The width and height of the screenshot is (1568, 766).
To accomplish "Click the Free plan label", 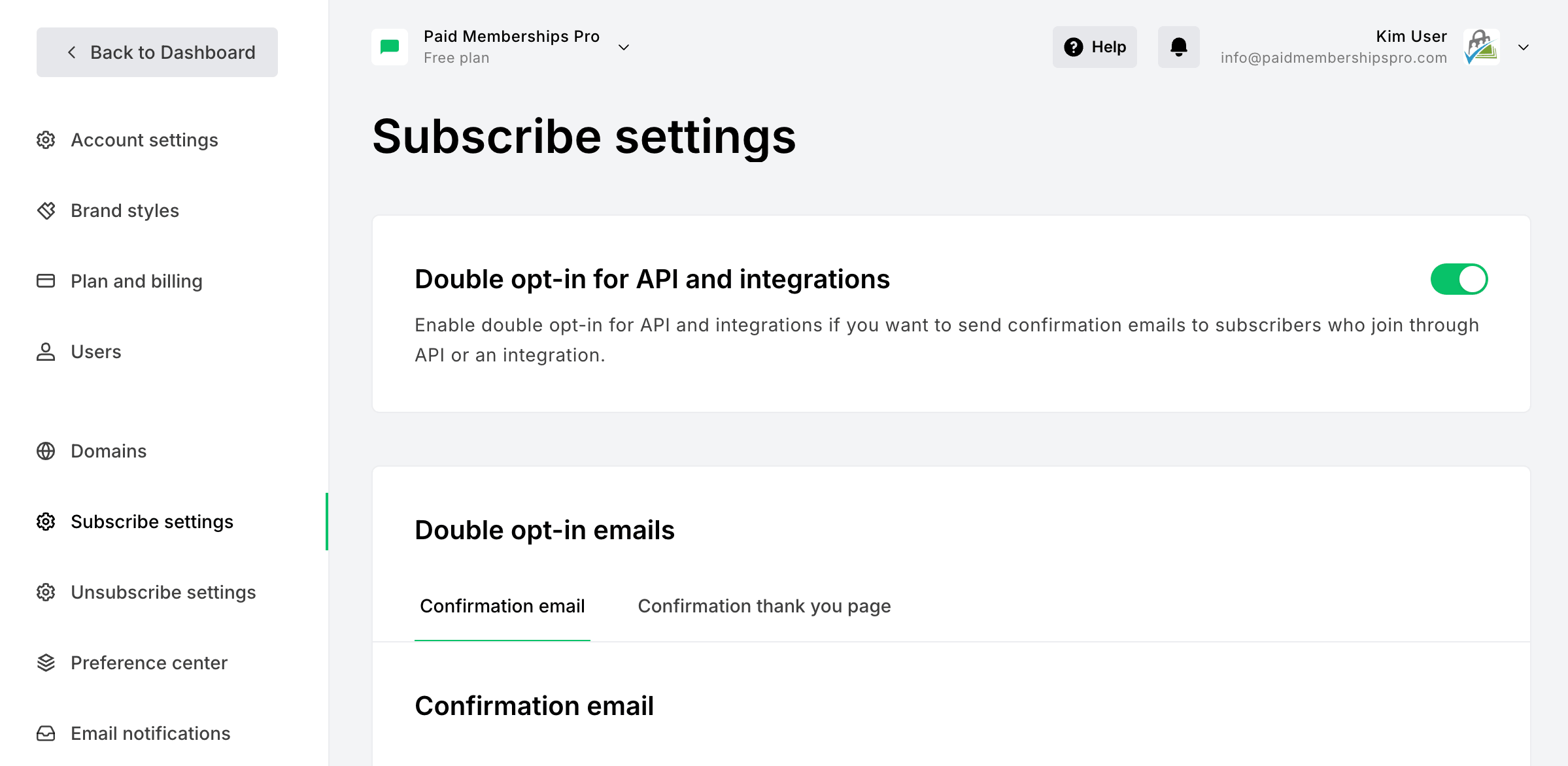I will click(456, 58).
